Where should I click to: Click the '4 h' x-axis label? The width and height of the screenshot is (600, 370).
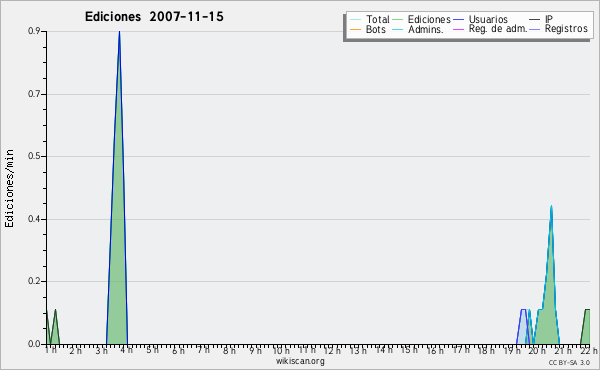tap(126, 350)
